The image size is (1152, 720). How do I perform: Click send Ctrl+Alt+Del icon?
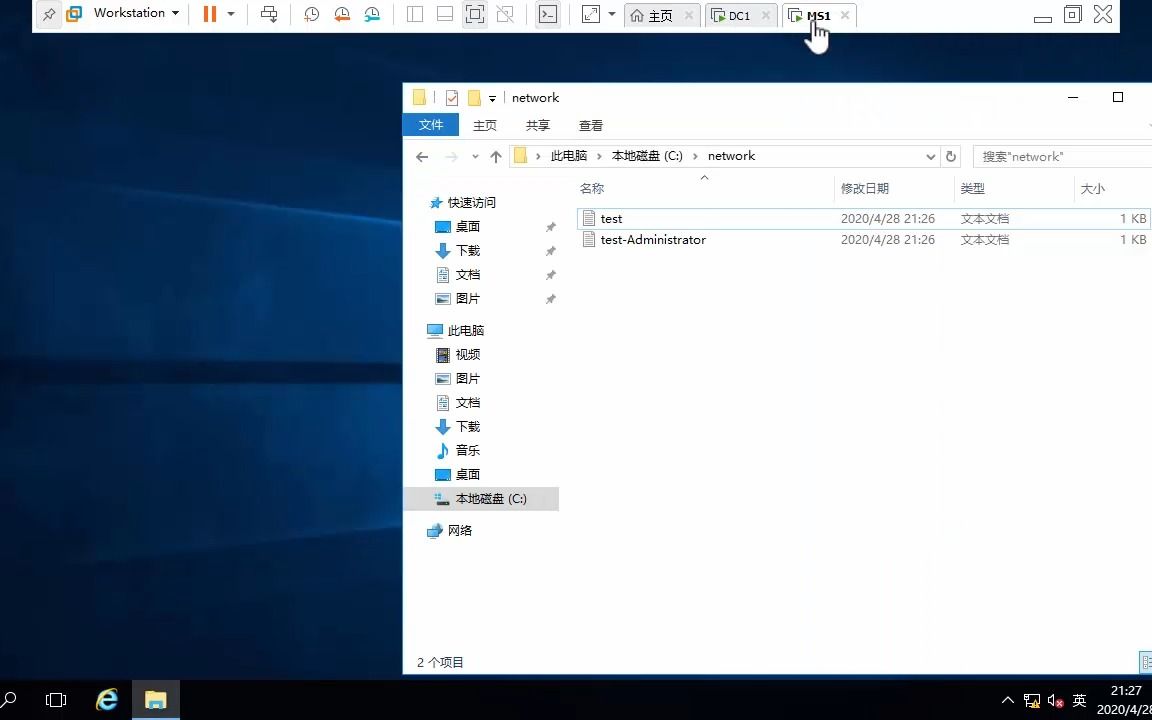pyautogui.click(x=270, y=14)
